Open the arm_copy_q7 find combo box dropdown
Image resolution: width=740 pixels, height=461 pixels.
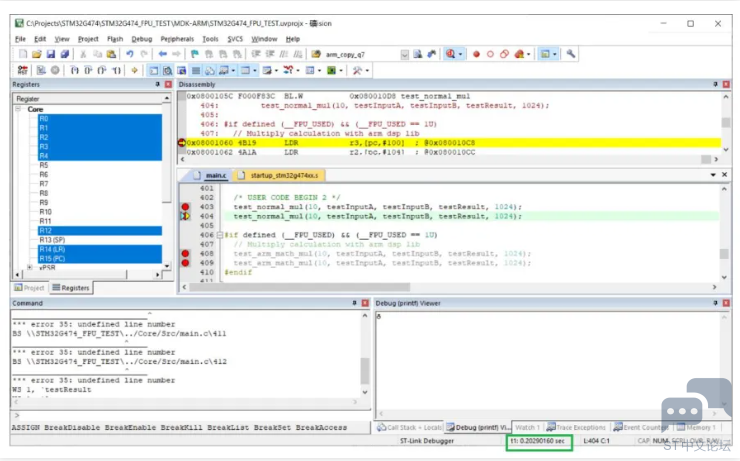tap(404, 55)
